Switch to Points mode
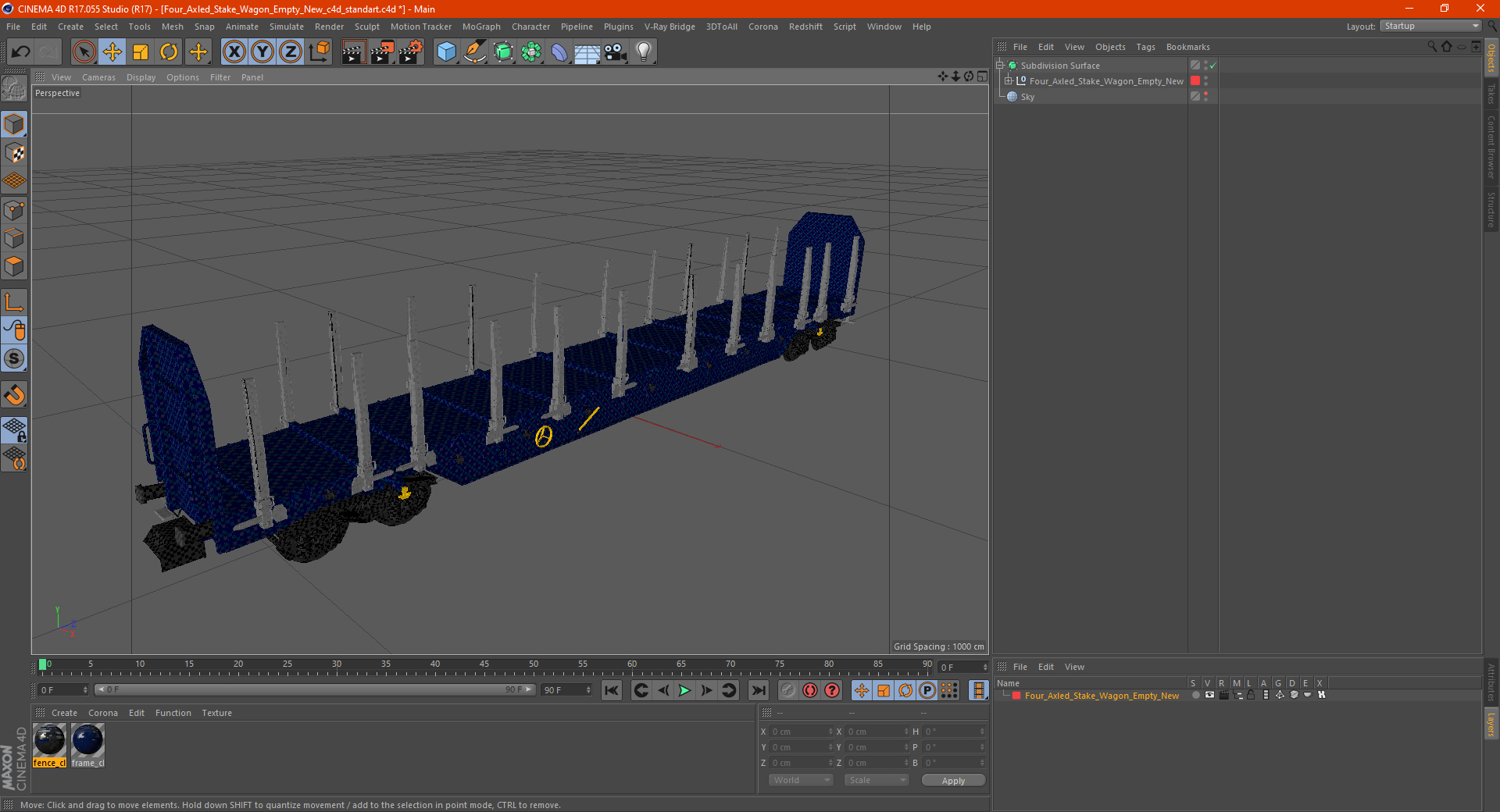Image resolution: width=1500 pixels, height=812 pixels. [14, 210]
